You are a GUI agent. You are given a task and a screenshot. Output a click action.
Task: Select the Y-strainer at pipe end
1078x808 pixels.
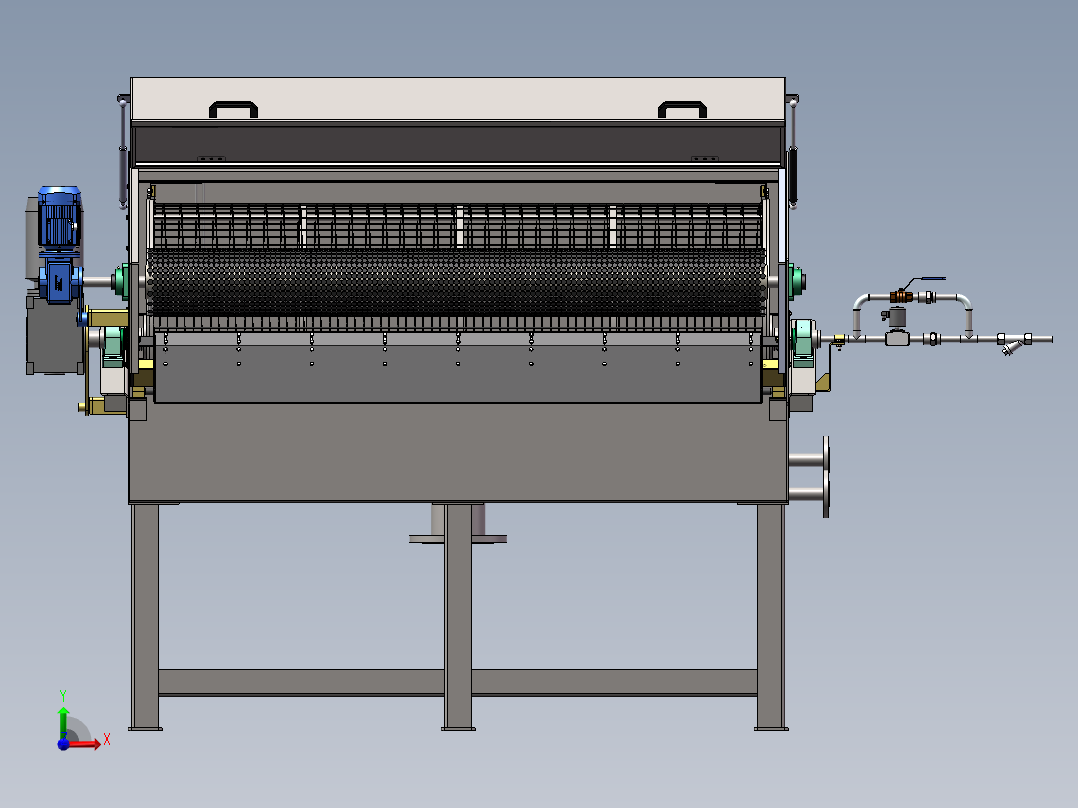click(1013, 343)
